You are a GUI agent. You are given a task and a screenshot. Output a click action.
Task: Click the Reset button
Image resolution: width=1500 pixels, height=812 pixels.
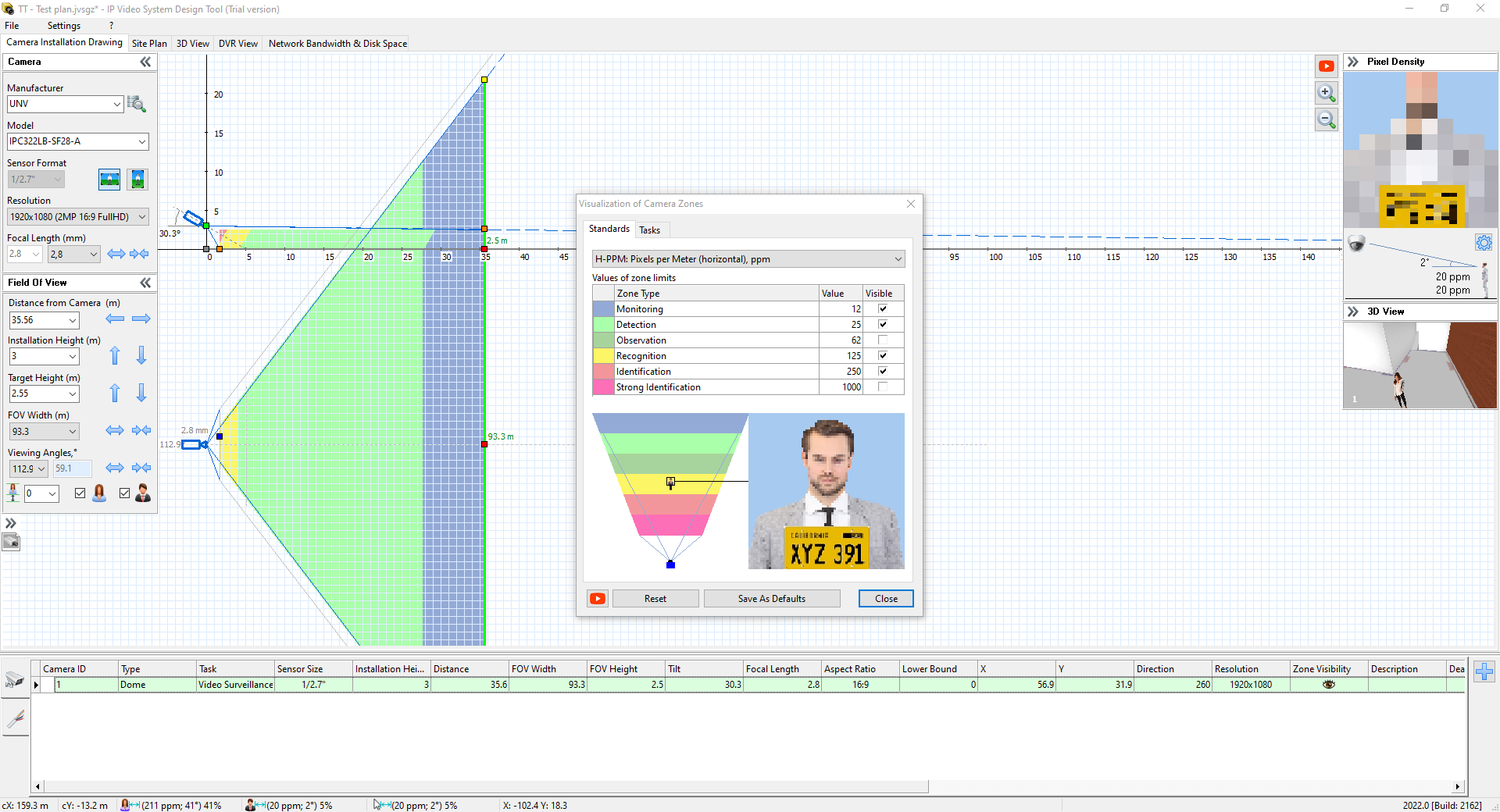pyautogui.click(x=655, y=599)
